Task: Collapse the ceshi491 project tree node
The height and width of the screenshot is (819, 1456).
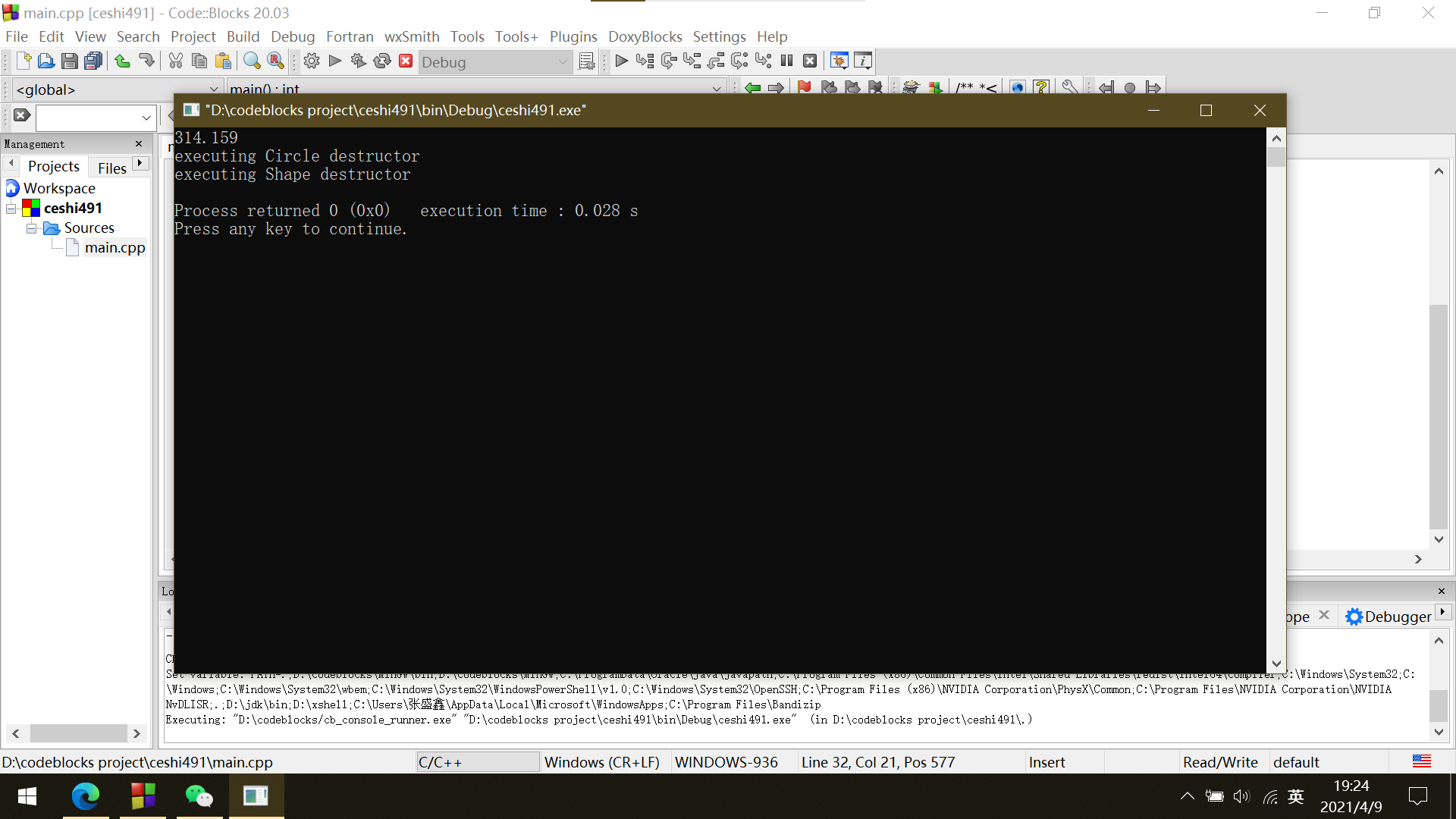Action: 11,209
